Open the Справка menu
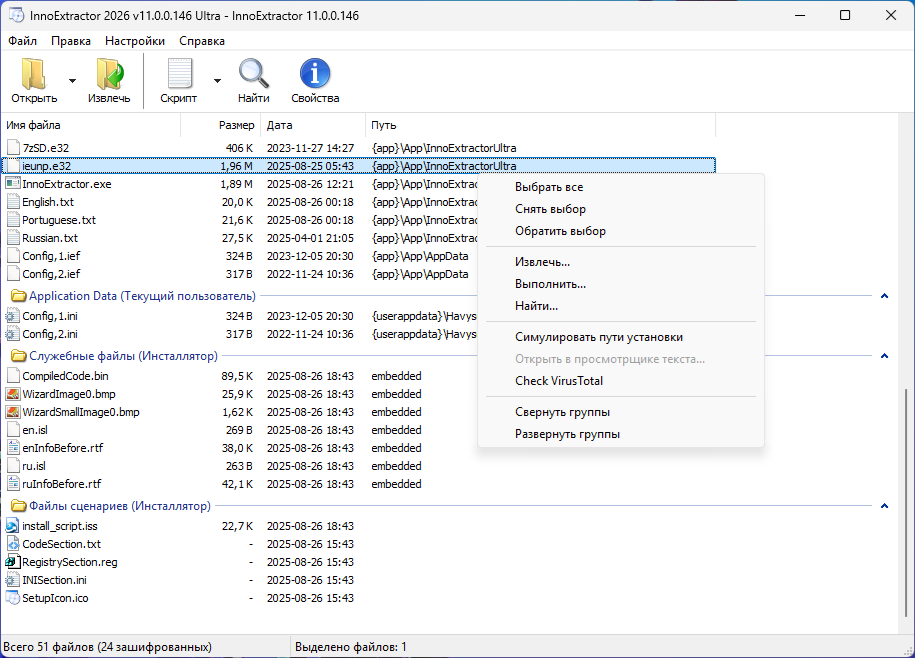This screenshot has width=915, height=658. pos(202,41)
